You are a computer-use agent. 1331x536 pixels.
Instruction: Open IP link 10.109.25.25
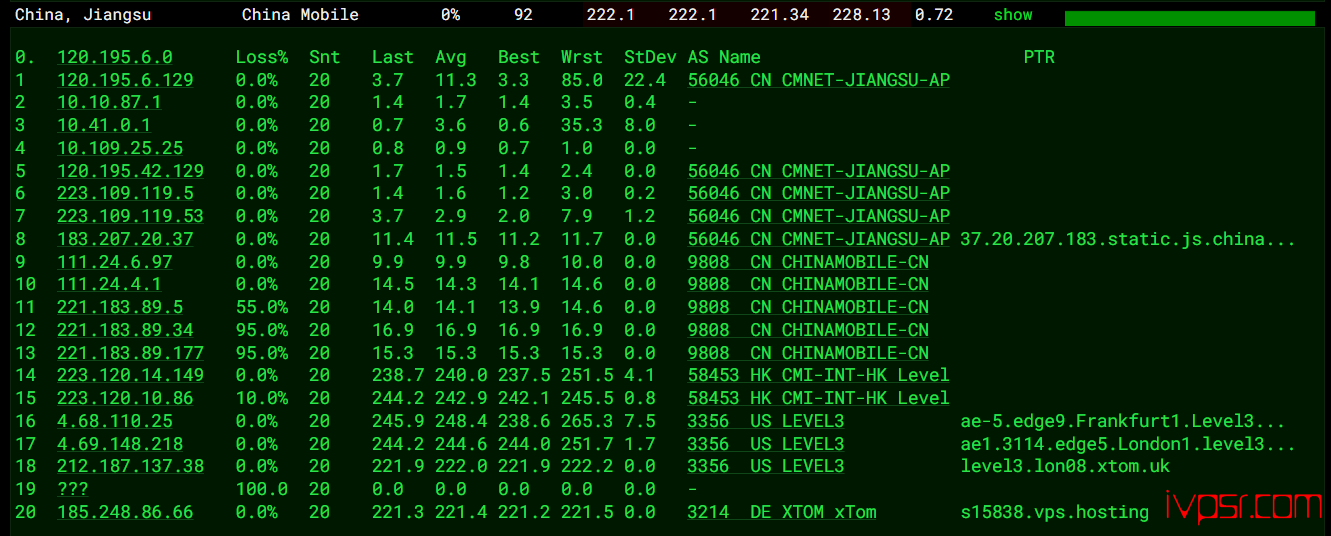(x=120, y=148)
